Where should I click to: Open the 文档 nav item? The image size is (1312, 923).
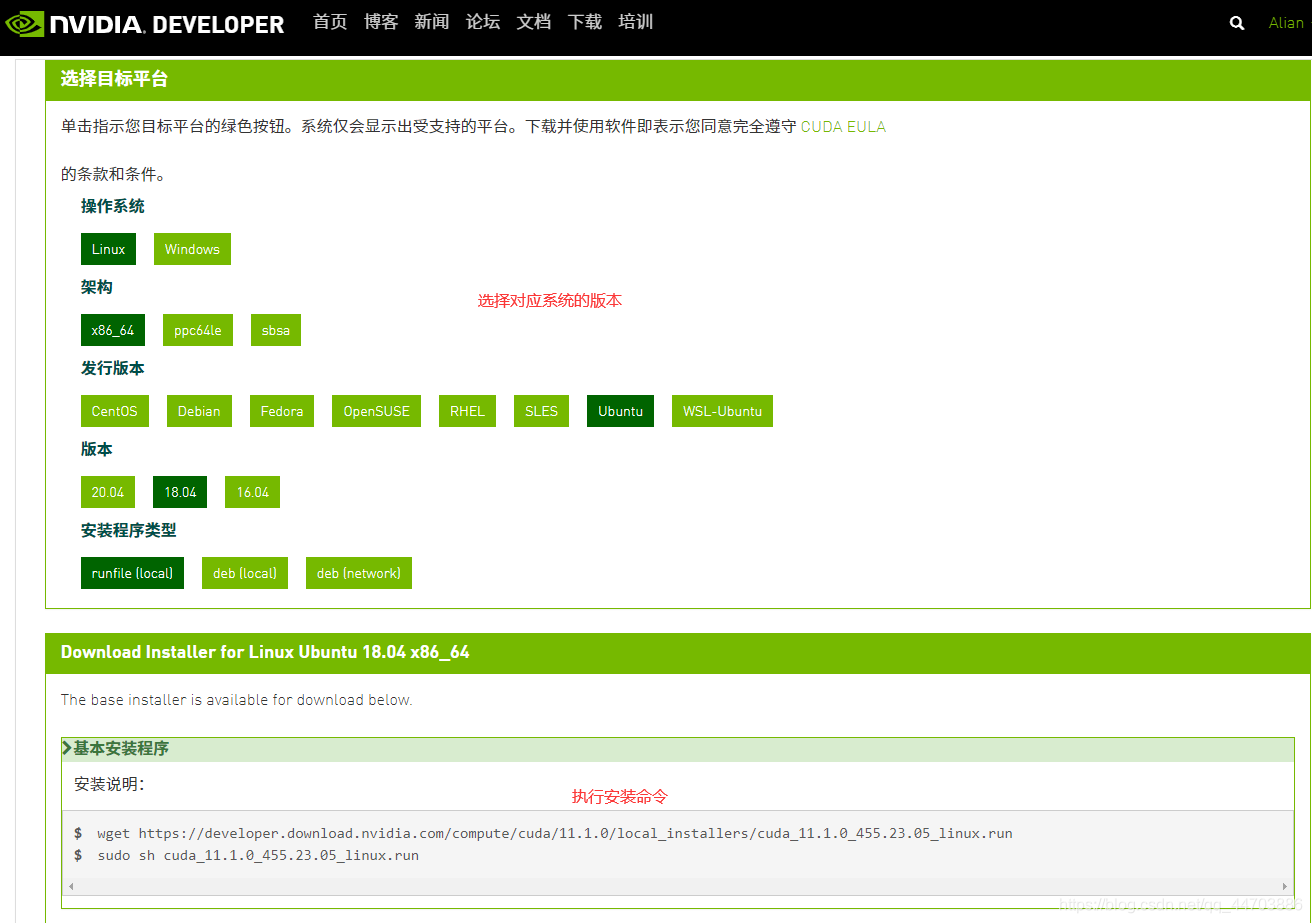pos(534,22)
